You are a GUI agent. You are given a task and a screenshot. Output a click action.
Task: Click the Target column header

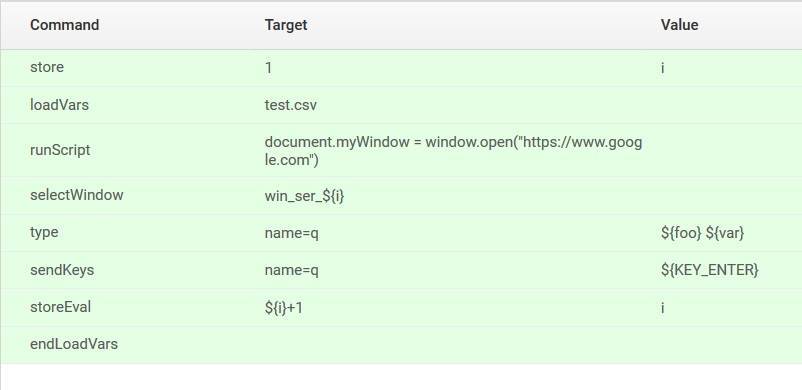[x=286, y=25]
